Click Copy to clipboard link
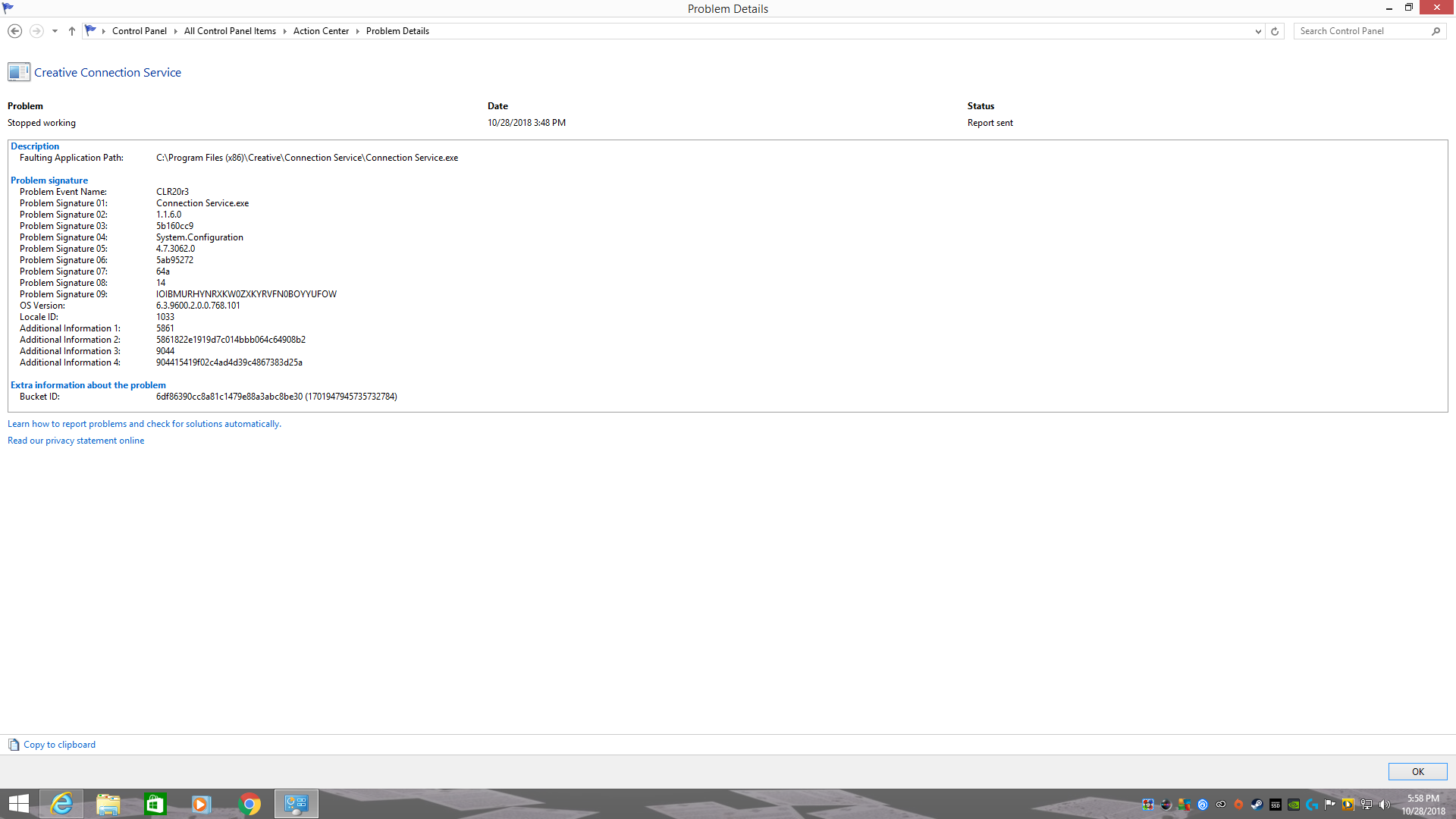The image size is (1456, 819). pyautogui.click(x=59, y=745)
